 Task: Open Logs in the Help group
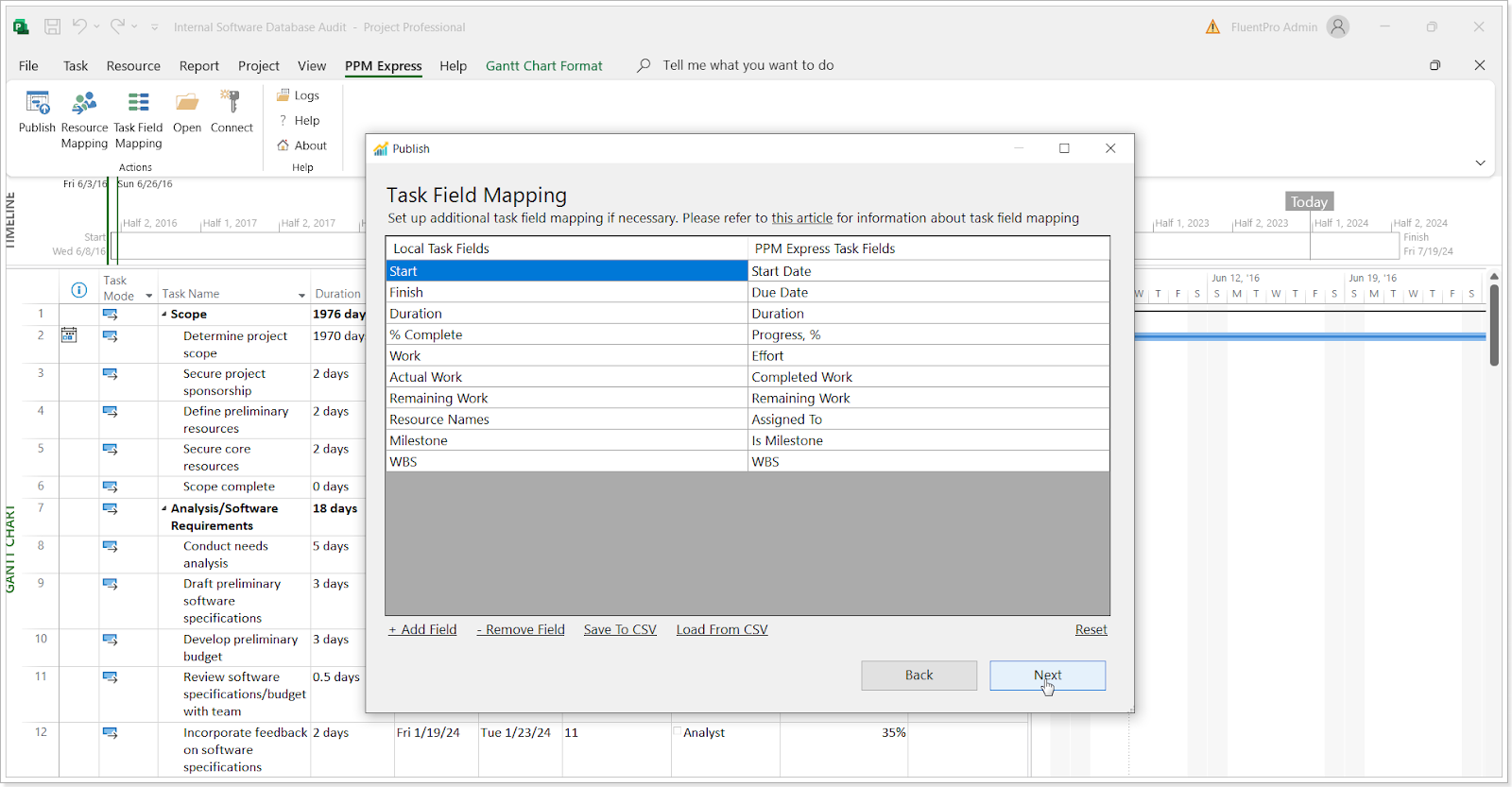(298, 95)
